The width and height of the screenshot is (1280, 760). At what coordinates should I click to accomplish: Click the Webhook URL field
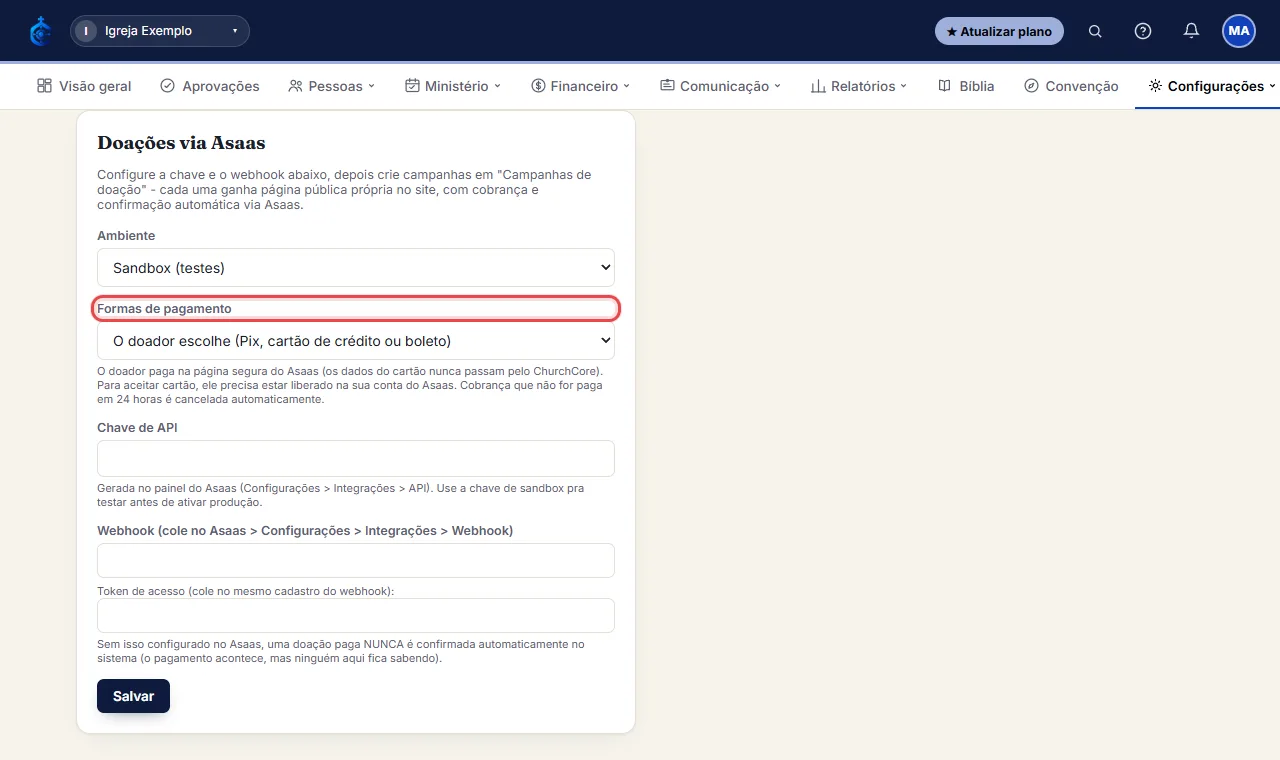[356, 561]
